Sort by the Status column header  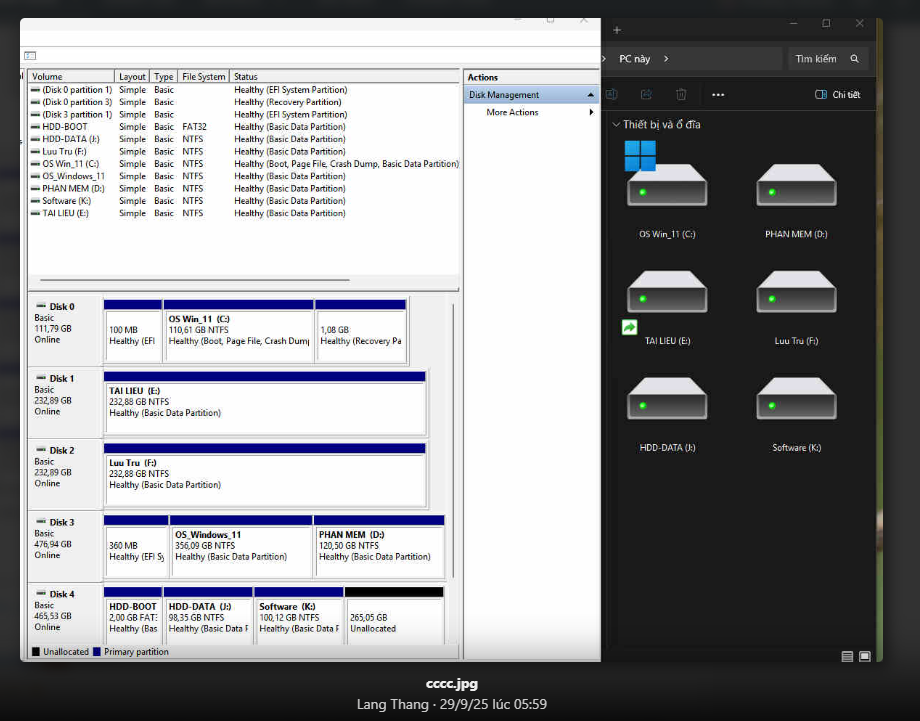point(344,76)
